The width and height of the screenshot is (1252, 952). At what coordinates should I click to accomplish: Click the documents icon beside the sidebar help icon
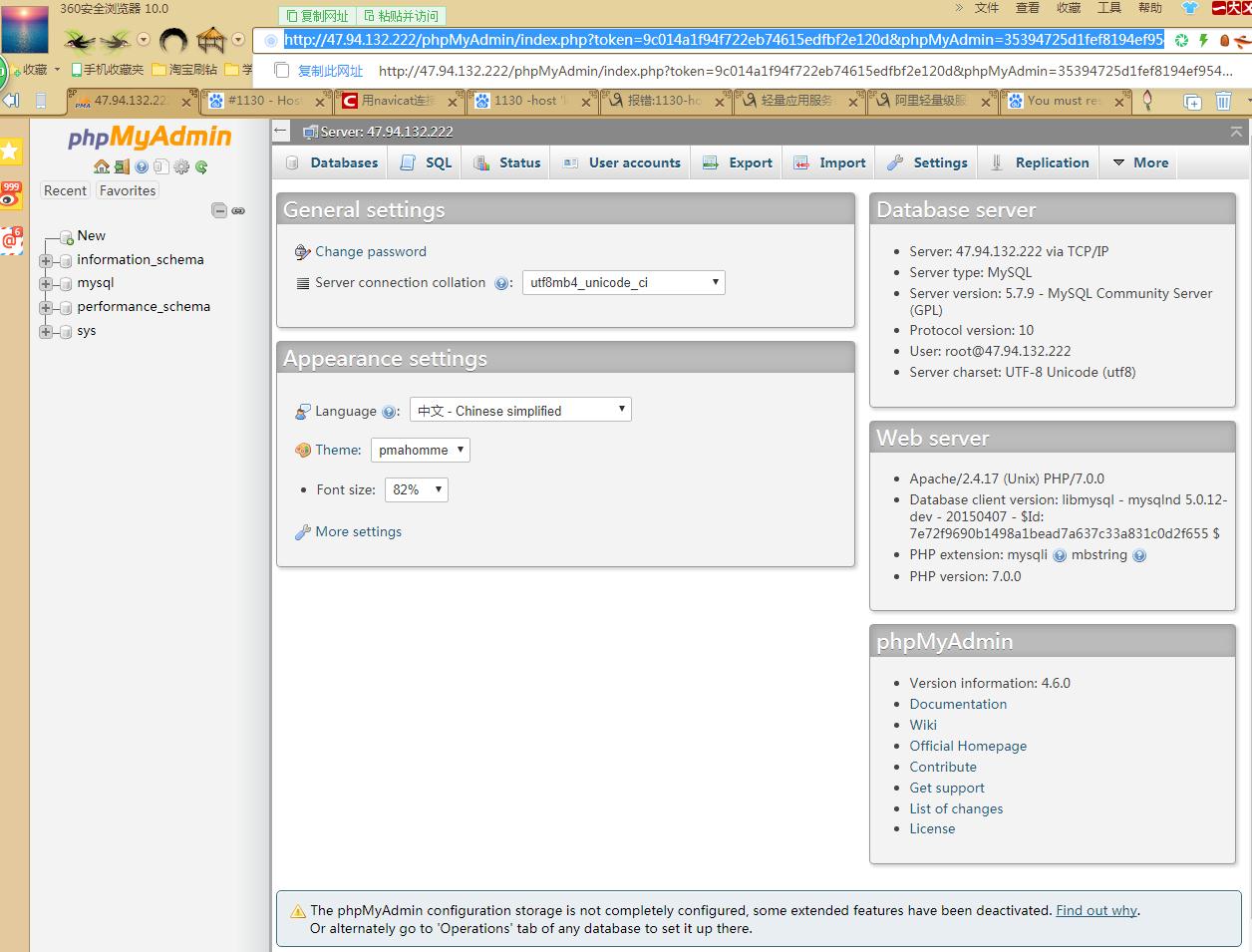click(x=160, y=166)
